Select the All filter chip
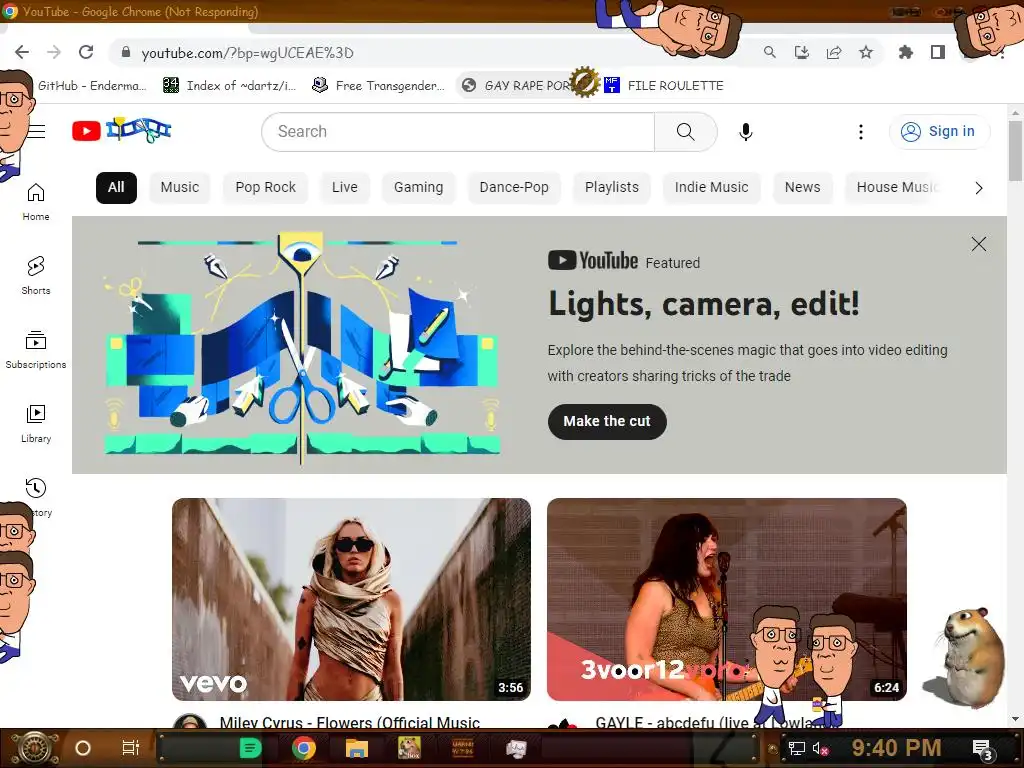1024x768 pixels. [116, 187]
